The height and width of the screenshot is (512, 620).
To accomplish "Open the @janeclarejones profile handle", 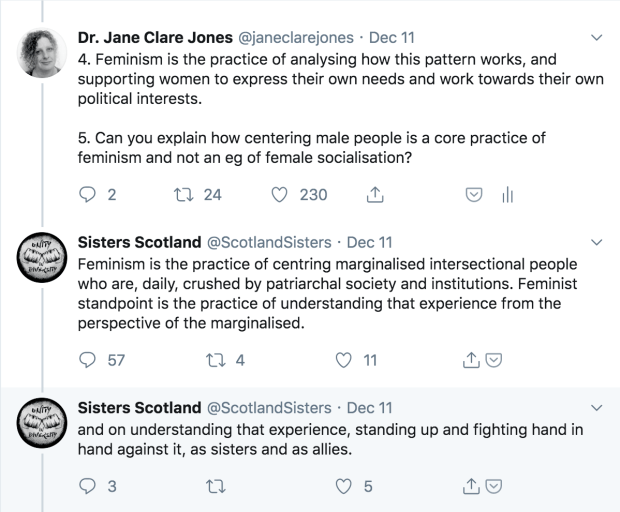I will (x=299, y=38).
